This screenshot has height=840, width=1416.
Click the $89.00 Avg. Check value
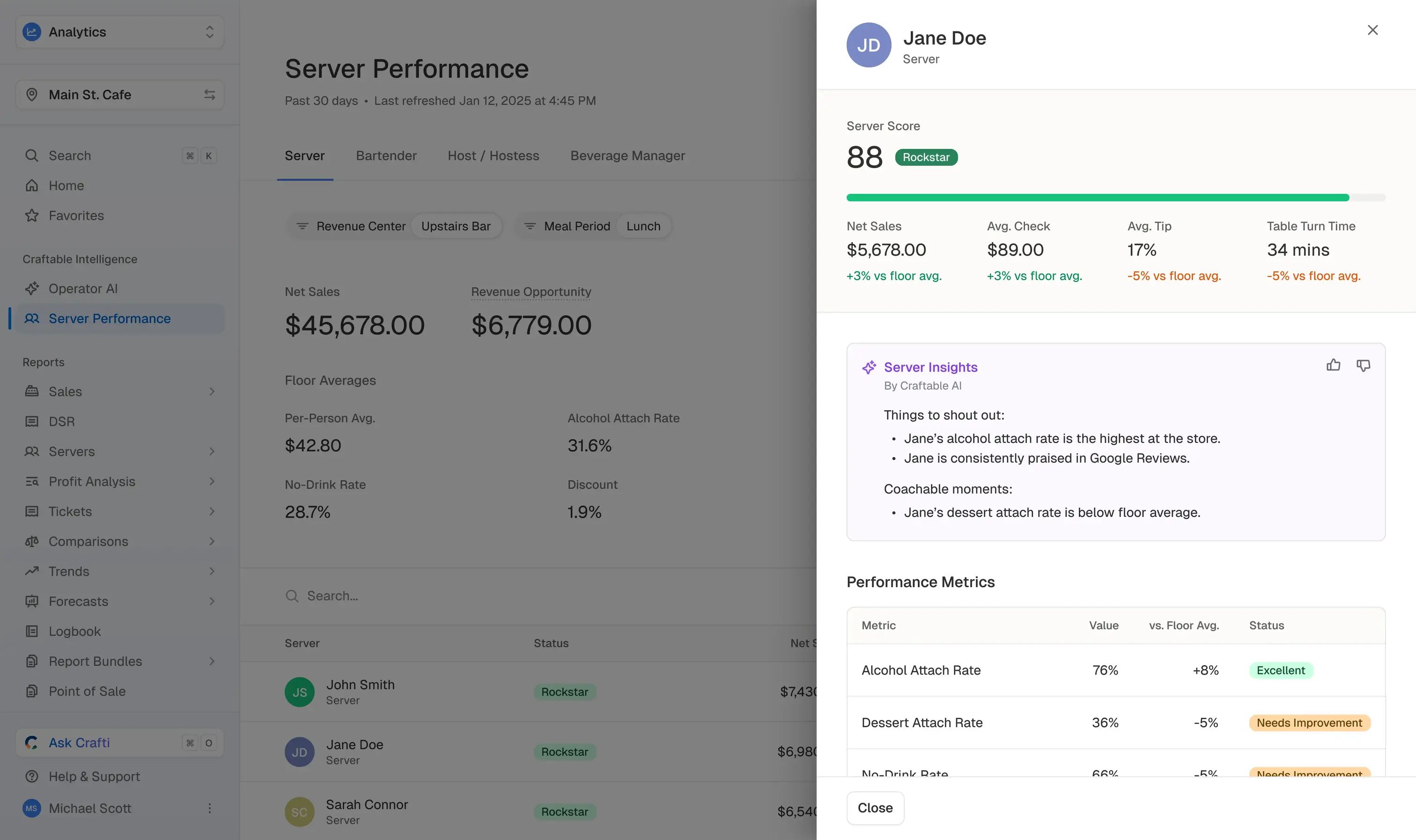coord(1015,250)
